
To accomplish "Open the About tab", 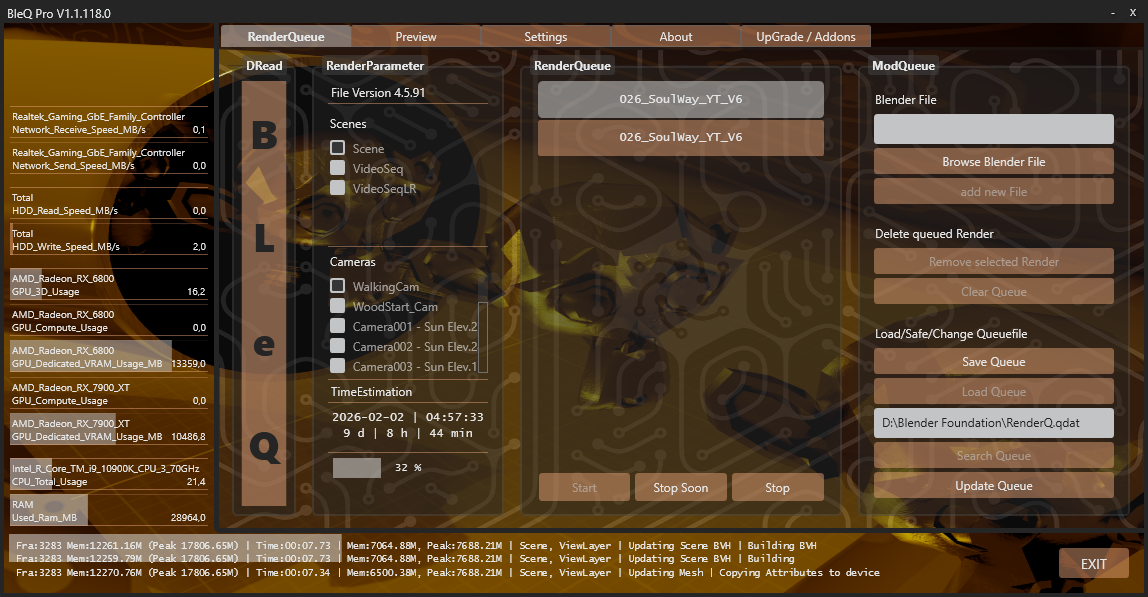I will [x=676, y=37].
